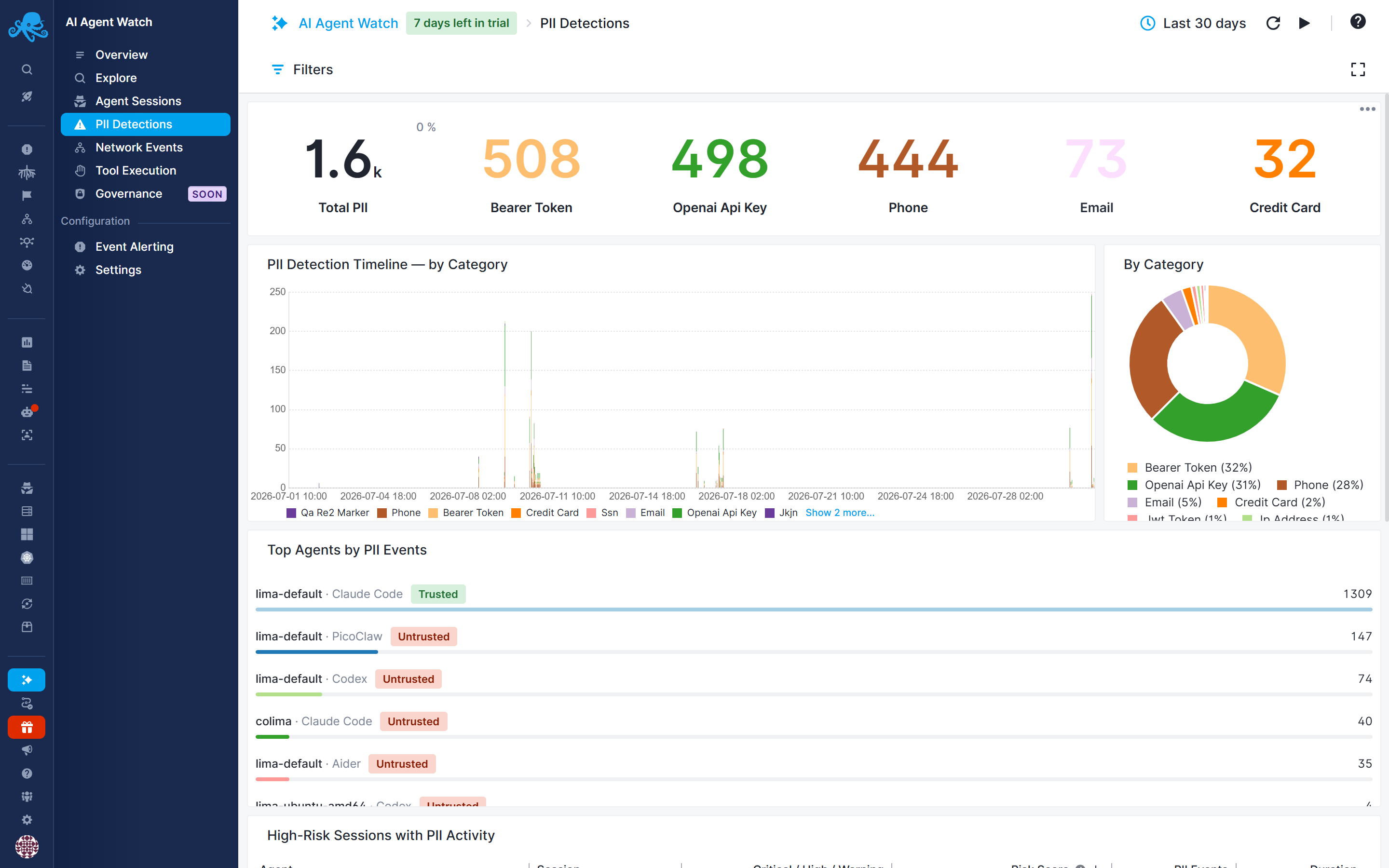Open Settings in the sidebar
This screenshot has width=1389, height=868.
[x=145, y=270]
